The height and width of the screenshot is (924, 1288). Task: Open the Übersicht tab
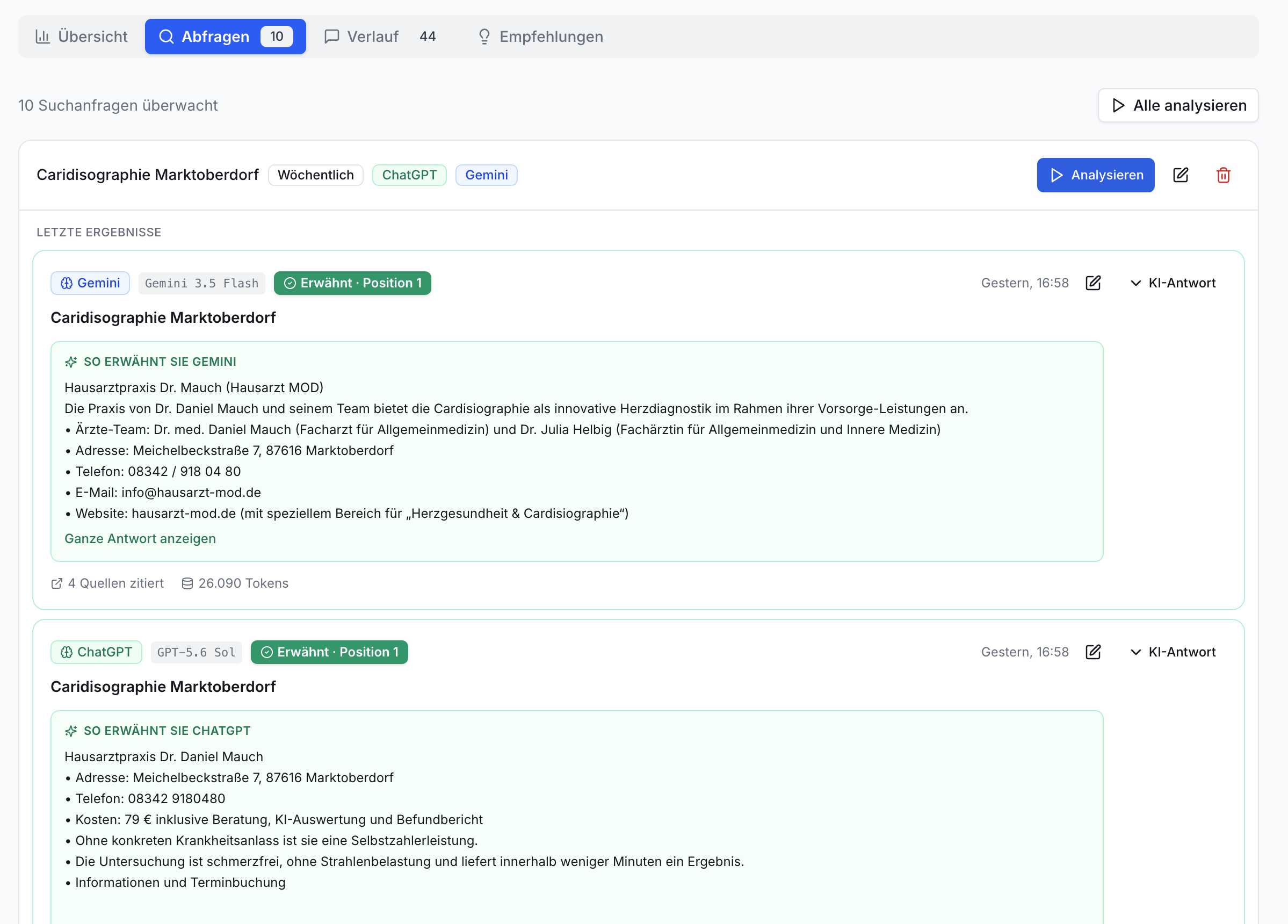coord(82,37)
